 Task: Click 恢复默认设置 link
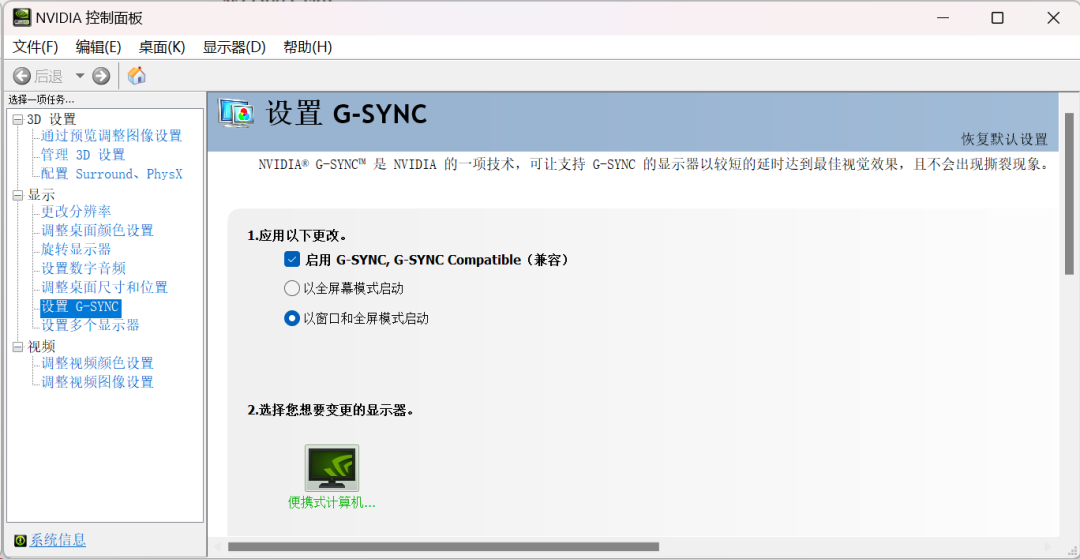pos(1004,139)
